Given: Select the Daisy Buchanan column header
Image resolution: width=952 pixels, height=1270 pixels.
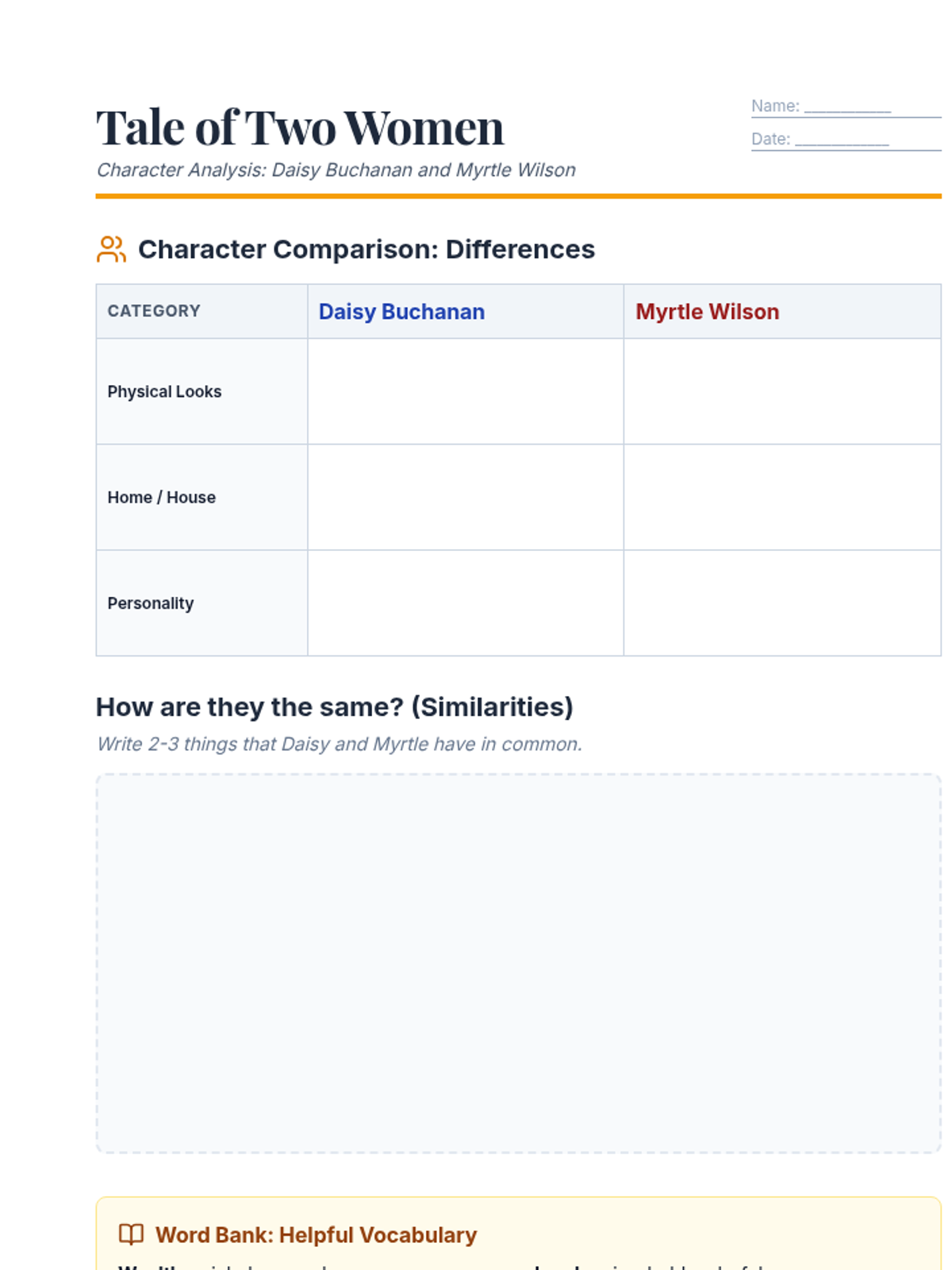Looking at the screenshot, I should [x=401, y=312].
